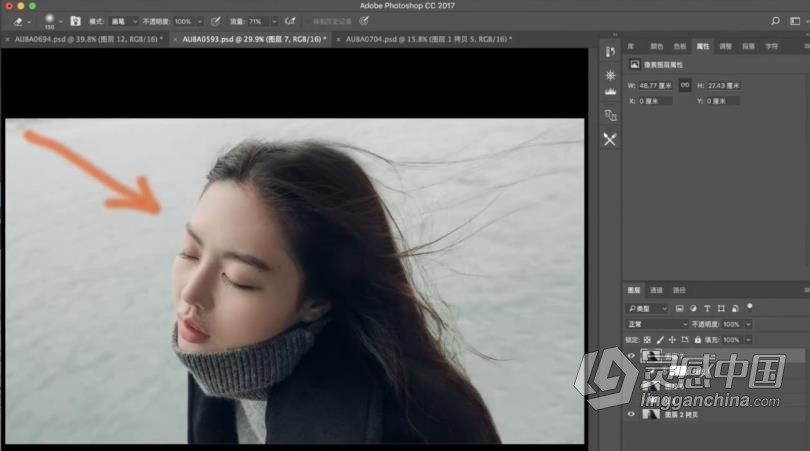
Task: Hide the 图层 2 拷贝 layer eye icon
Action: point(631,414)
